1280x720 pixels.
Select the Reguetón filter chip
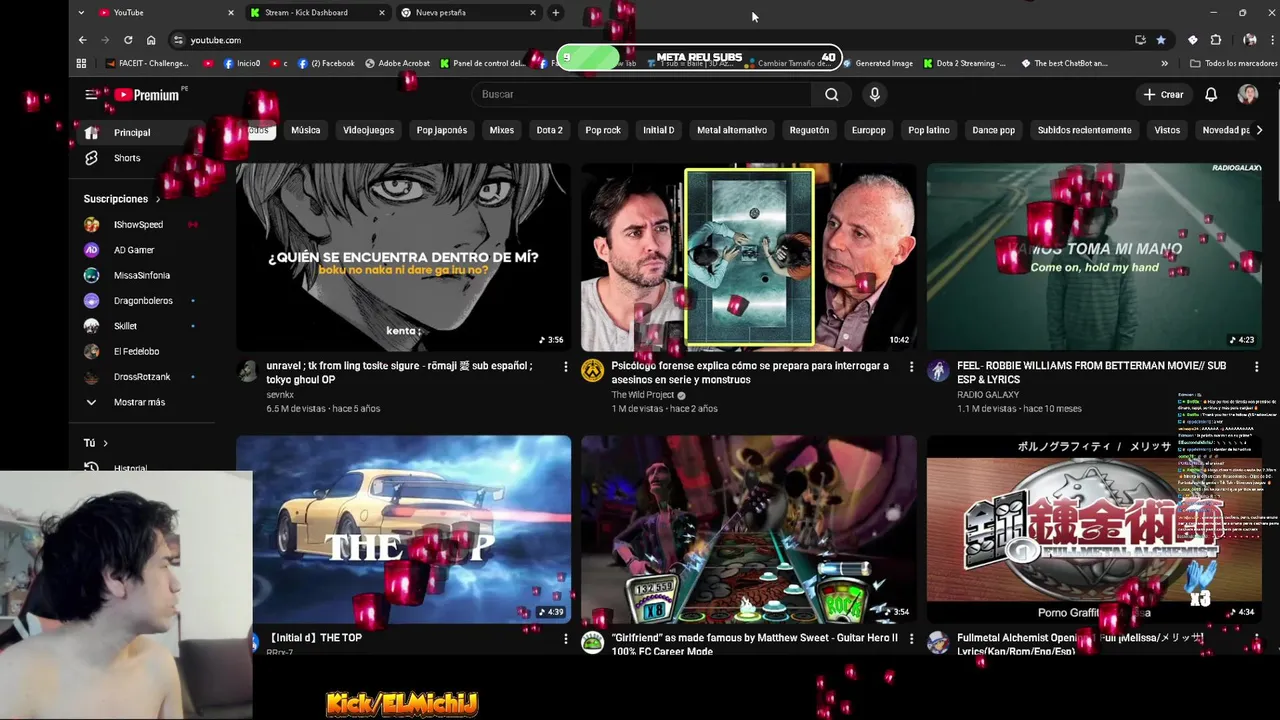point(809,130)
